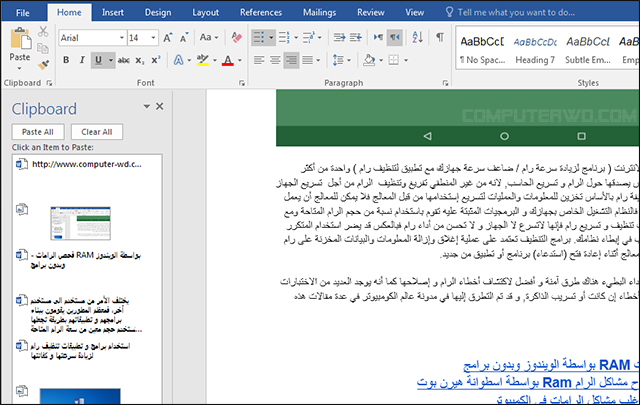Viewport: 640px width, 405px height.
Task: Switch to the Review tab
Action: click(x=371, y=13)
